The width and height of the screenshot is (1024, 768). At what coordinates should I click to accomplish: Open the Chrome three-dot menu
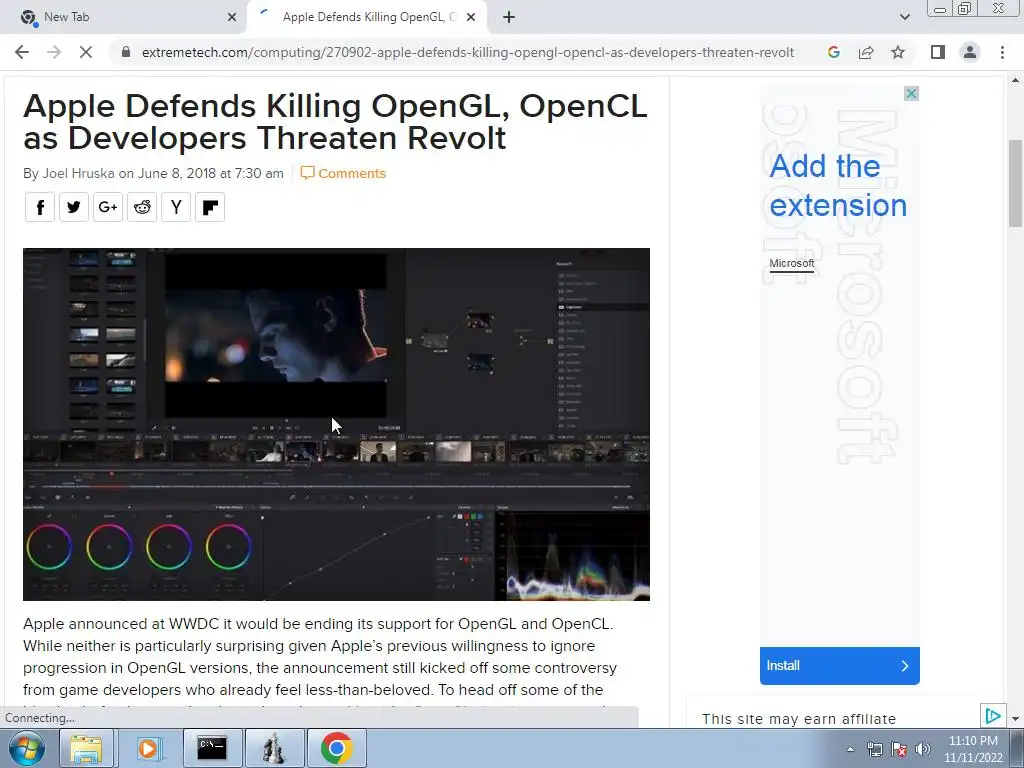[x=1002, y=52]
